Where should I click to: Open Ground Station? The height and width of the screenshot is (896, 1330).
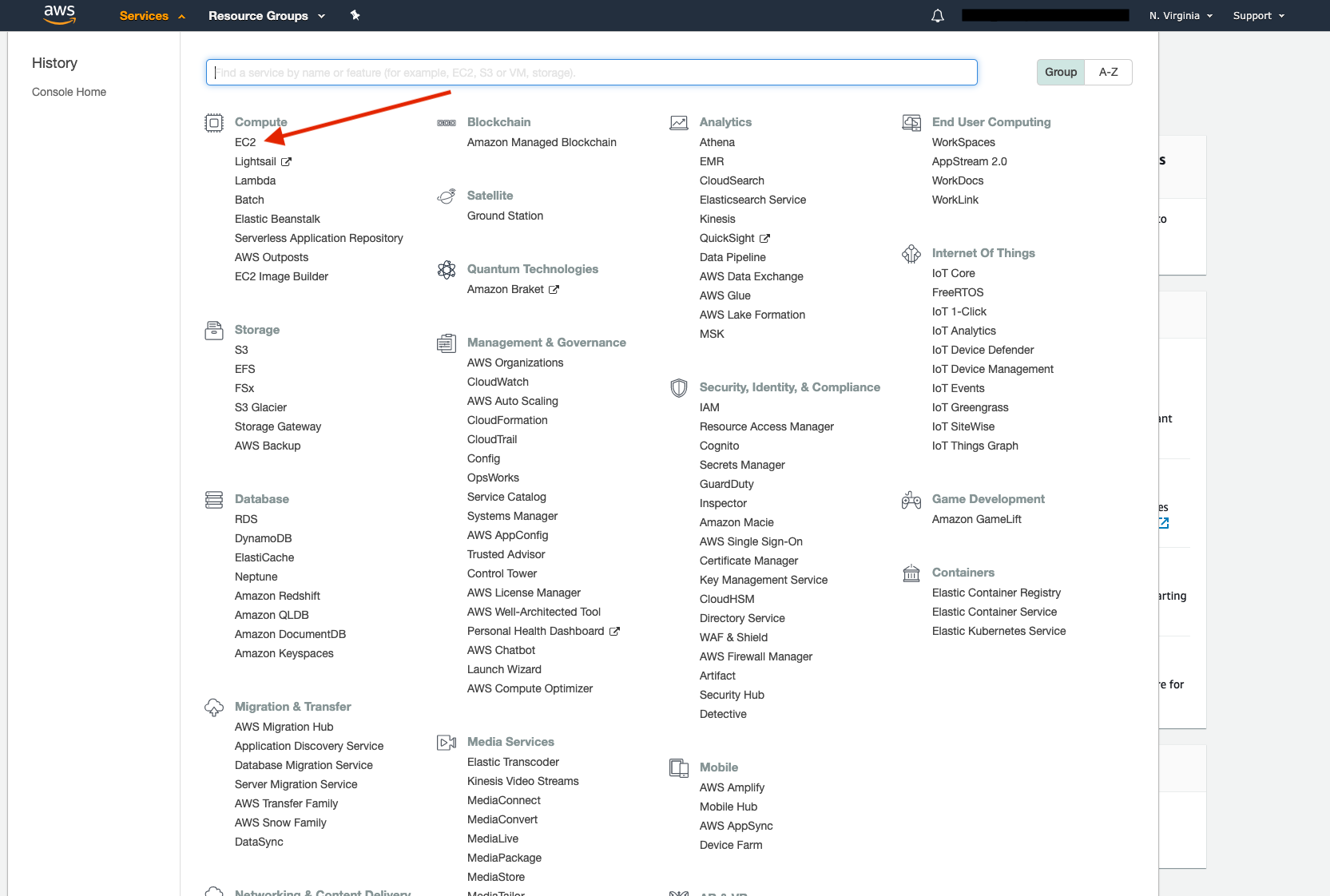pos(505,216)
